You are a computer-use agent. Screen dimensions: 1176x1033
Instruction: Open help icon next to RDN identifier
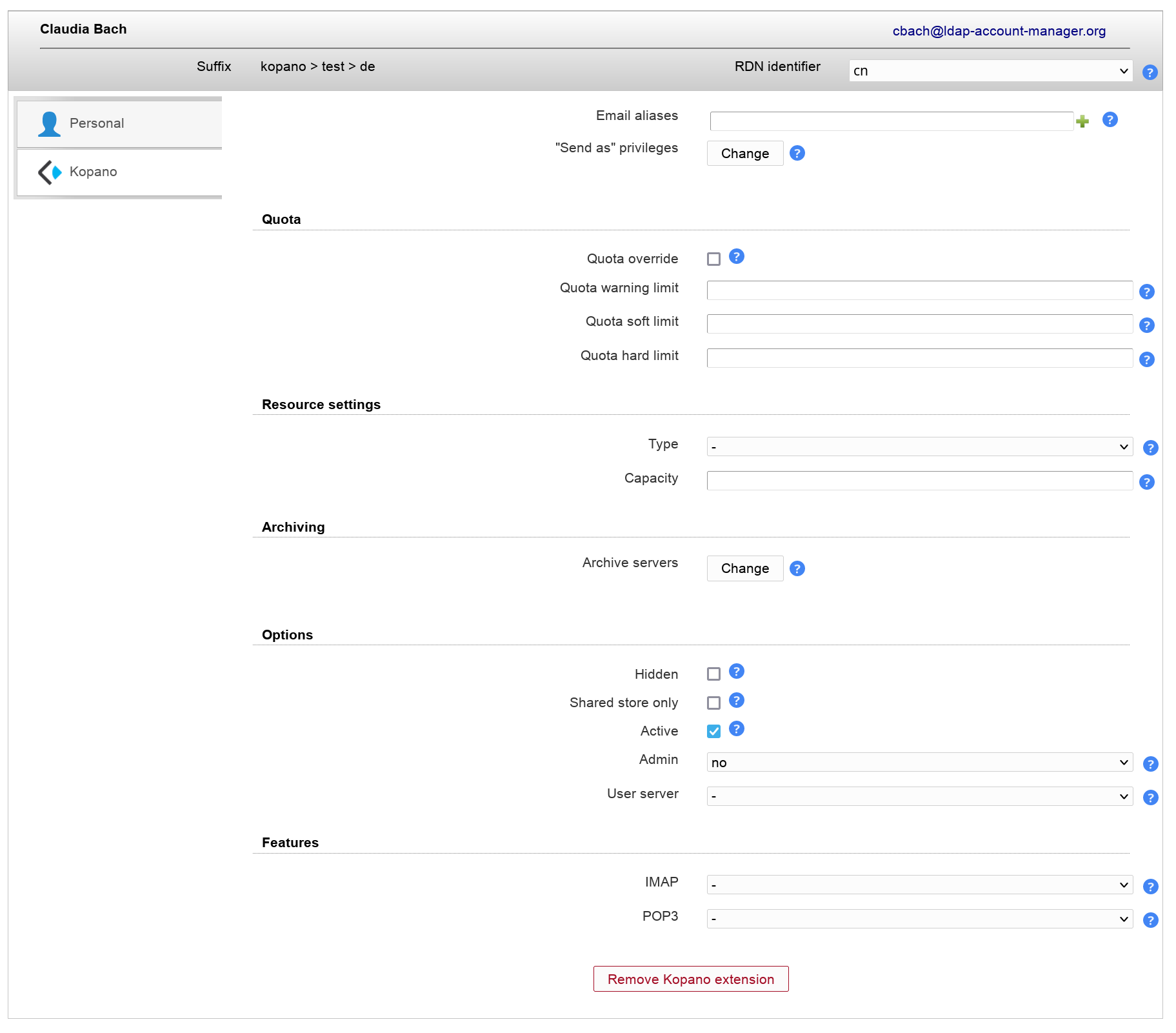point(1150,72)
